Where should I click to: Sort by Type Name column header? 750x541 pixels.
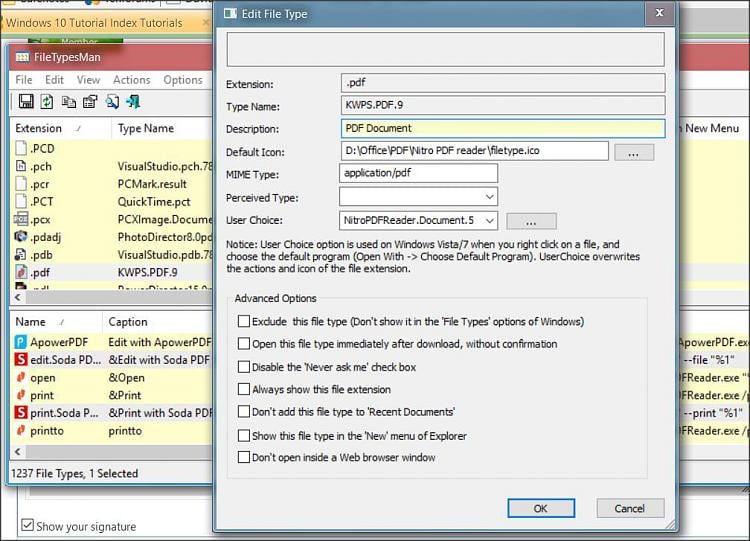click(x=163, y=128)
